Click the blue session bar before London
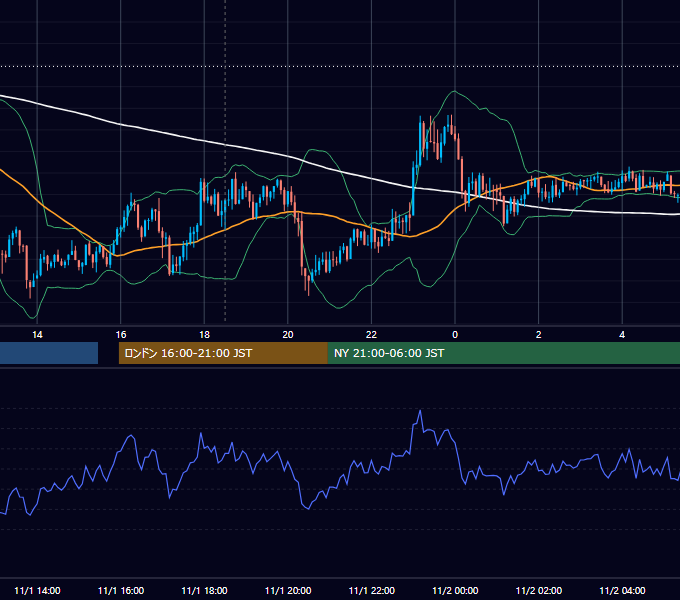This screenshot has height=600, width=680. pos(49,353)
